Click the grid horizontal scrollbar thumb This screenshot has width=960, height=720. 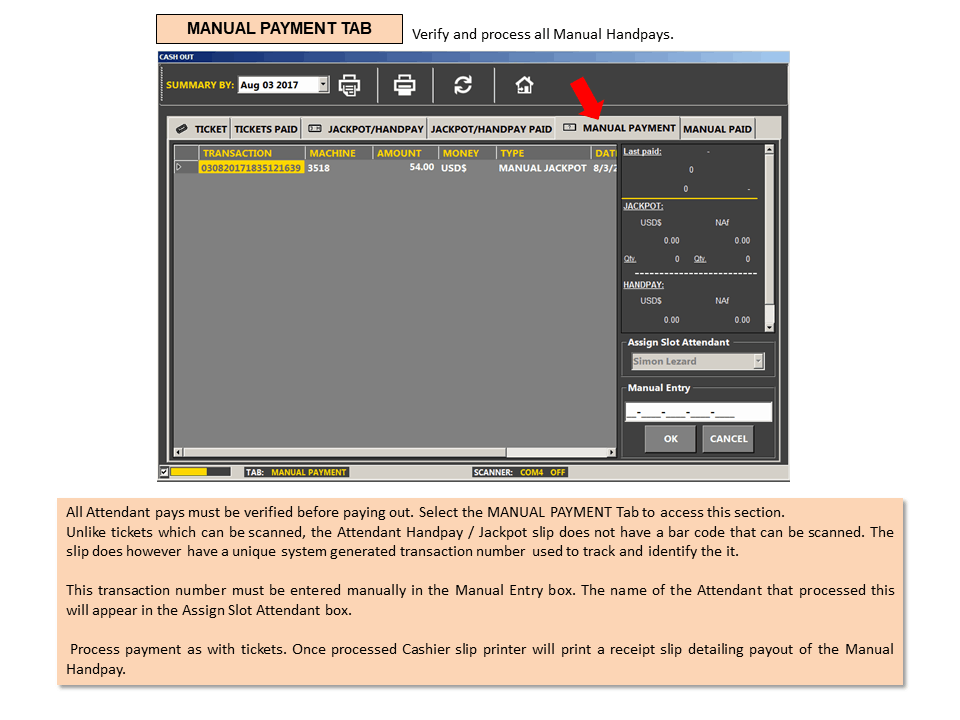pyautogui.click(x=345, y=452)
